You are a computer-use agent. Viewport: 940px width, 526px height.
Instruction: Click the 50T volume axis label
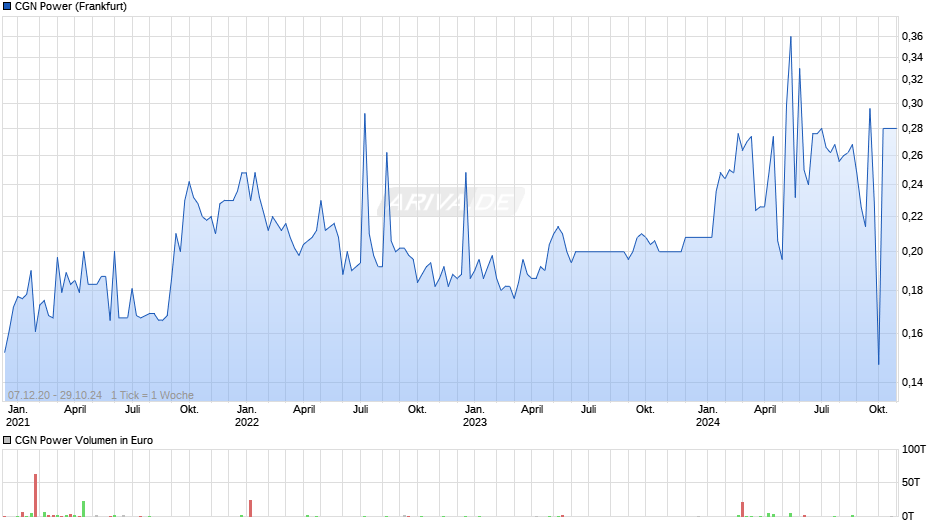911,482
